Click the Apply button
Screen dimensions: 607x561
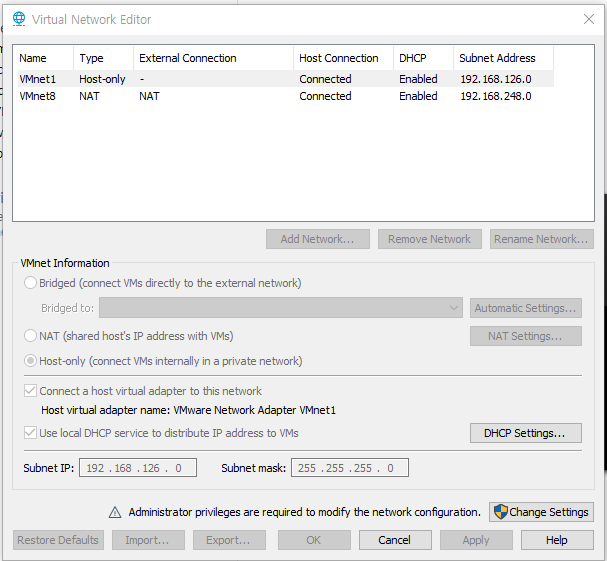(x=476, y=540)
